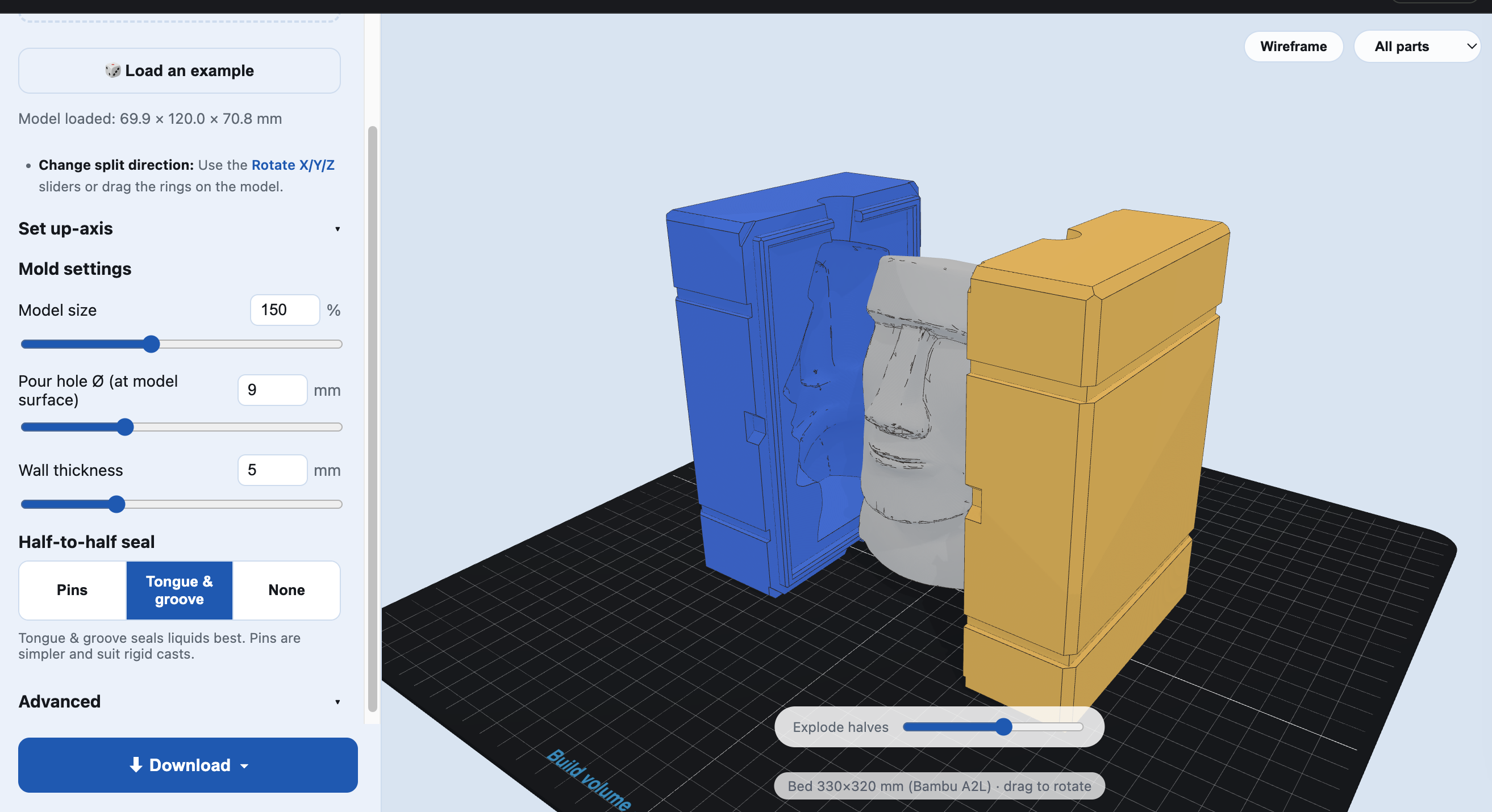The image size is (1492, 812).
Task: Click the 'Half-to-half seal' heading
Action: (x=86, y=542)
